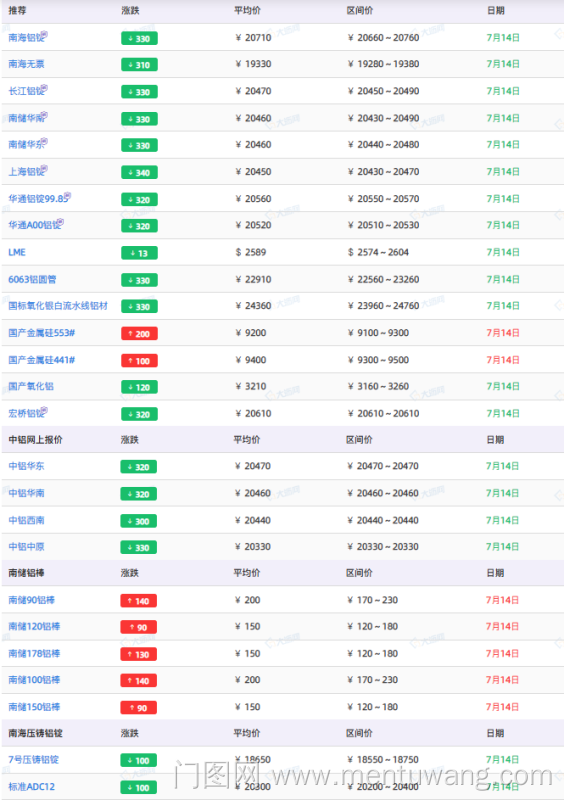Select the 南海压铸铝锭 section header
The image size is (564, 800).
tap(35, 733)
